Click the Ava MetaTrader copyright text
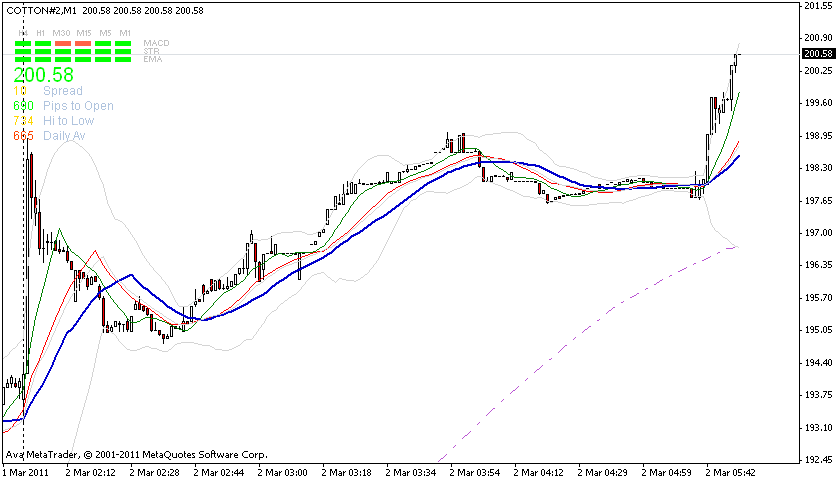This screenshot has width=837, height=480. click(x=137, y=454)
